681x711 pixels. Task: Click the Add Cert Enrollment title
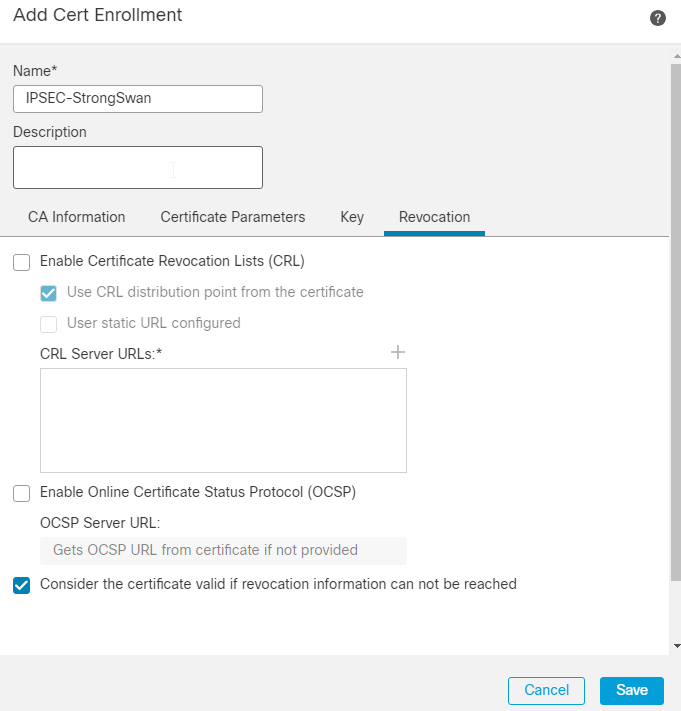click(98, 15)
